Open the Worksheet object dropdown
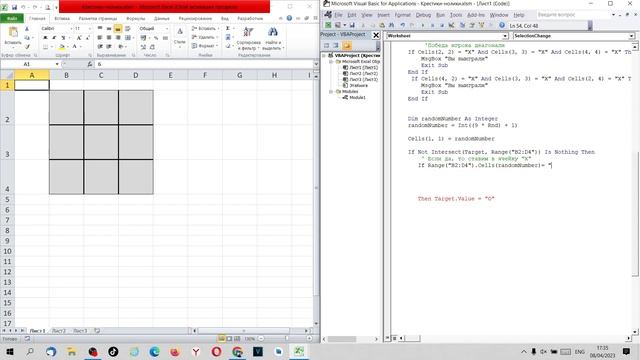Viewport: 640px width, 360px height. coord(505,36)
